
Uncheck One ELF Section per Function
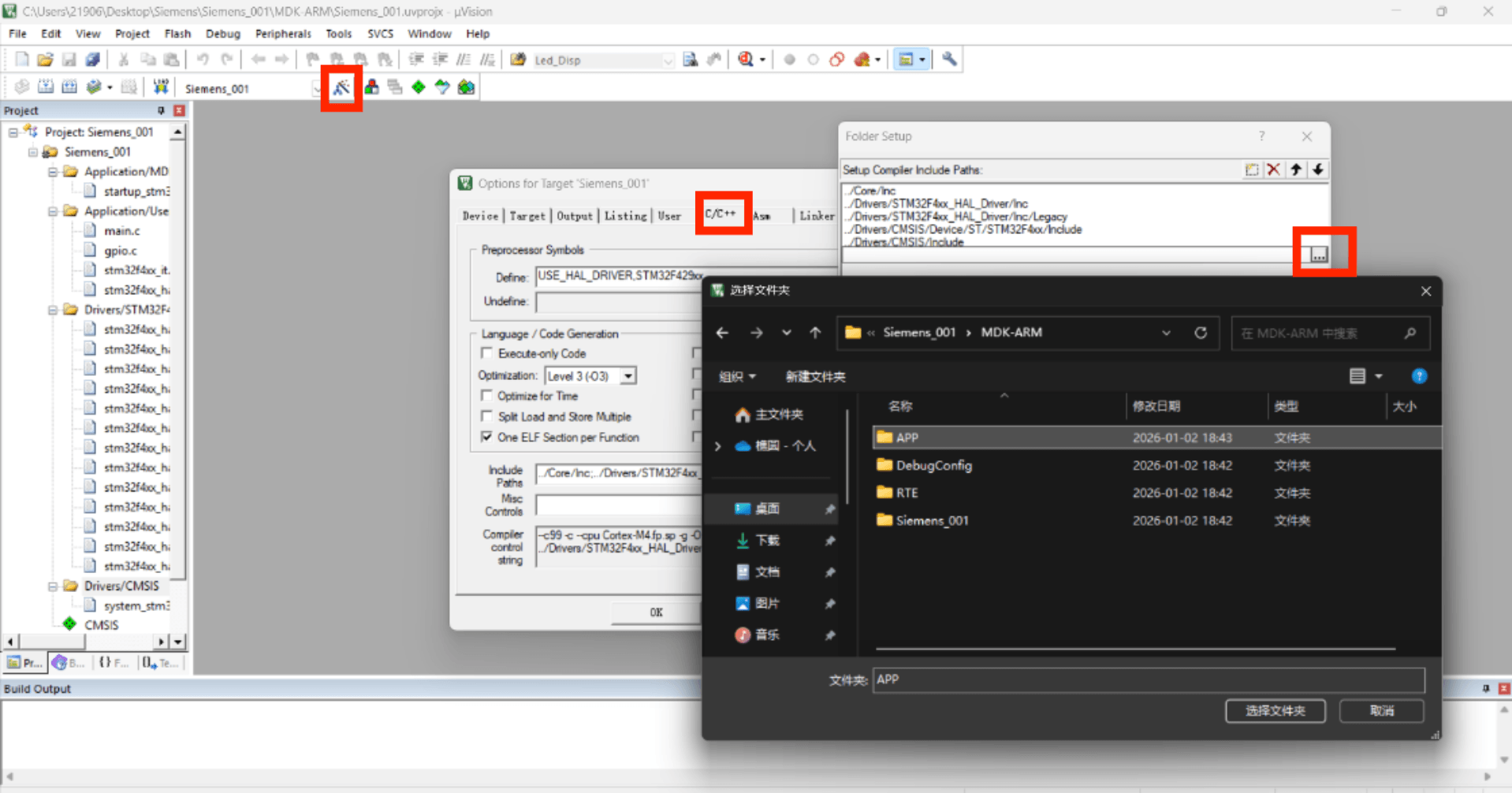(x=487, y=437)
